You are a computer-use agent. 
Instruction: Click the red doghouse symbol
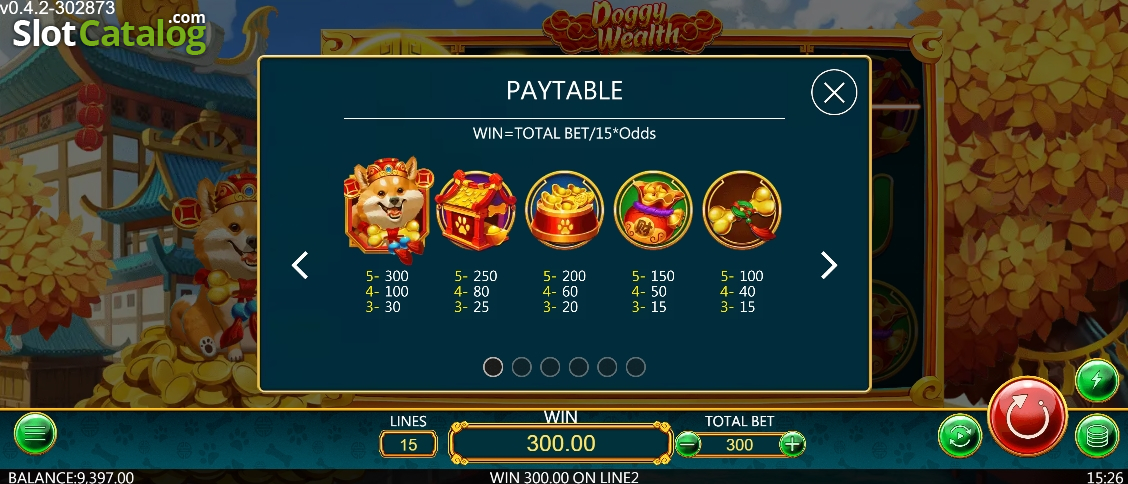point(475,209)
